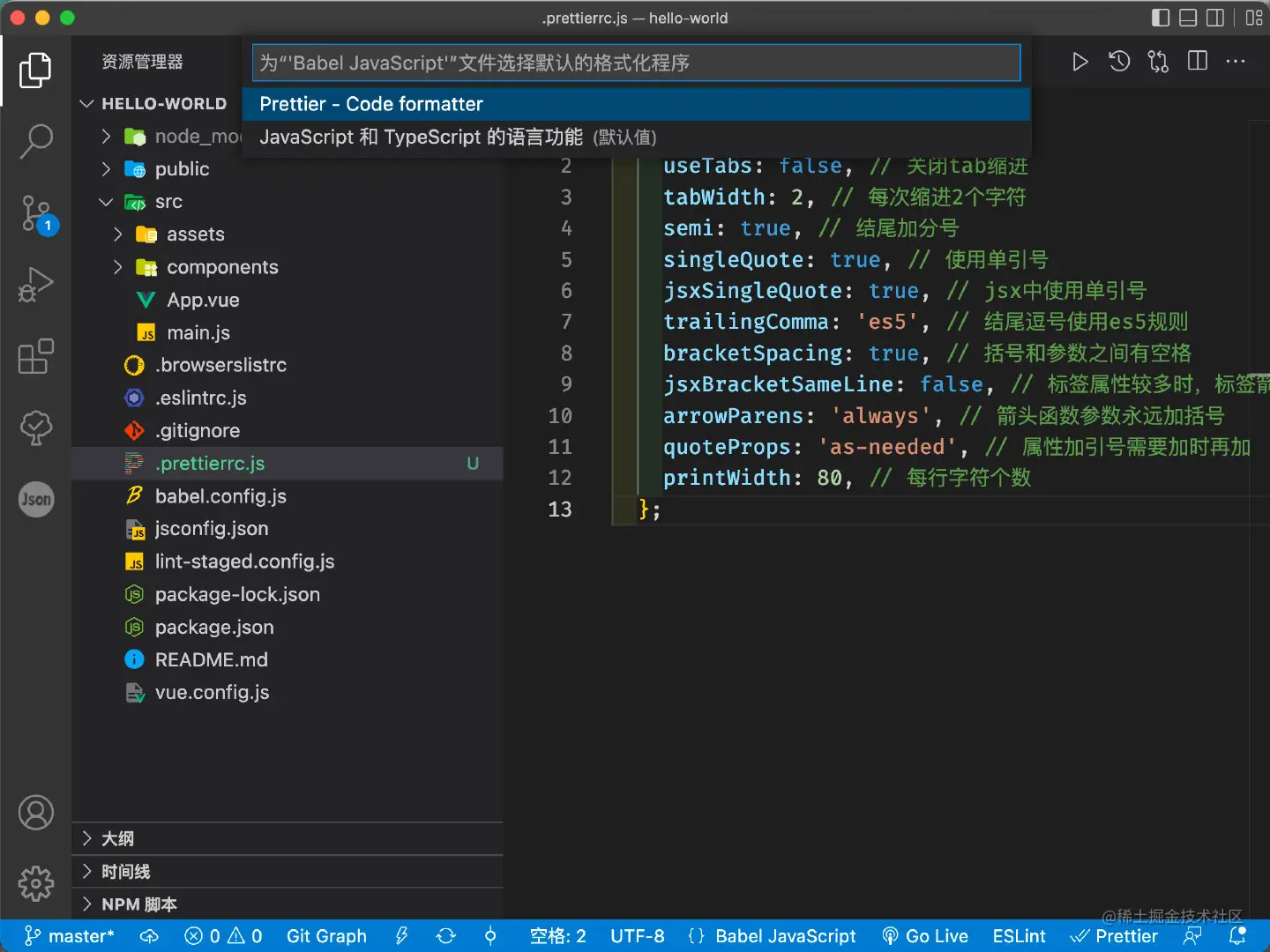Toggle secondary sidebar layout icon
The height and width of the screenshot is (952, 1270).
[1215, 18]
